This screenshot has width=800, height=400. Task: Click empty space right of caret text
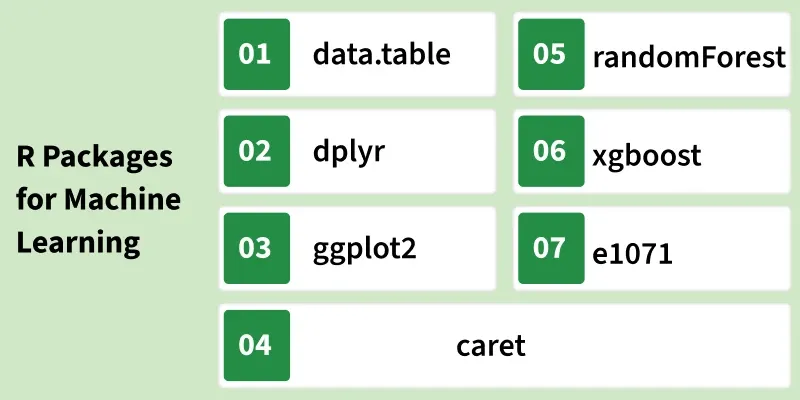pos(658,345)
